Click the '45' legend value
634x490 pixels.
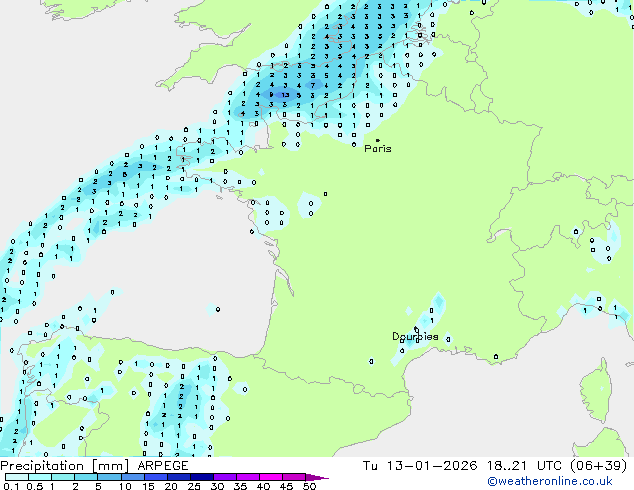286,486
